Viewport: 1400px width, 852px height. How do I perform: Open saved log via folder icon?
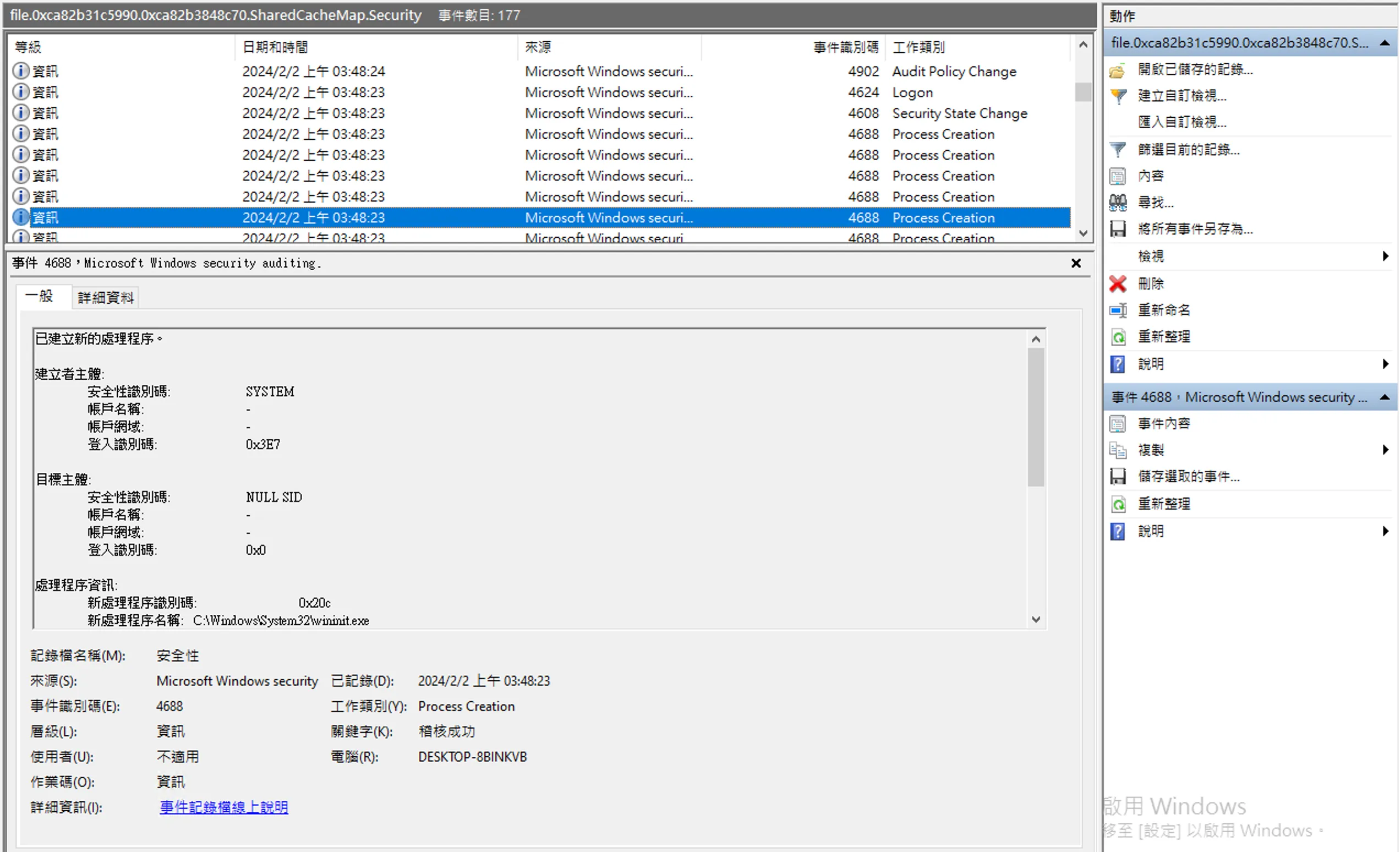[1118, 70]
